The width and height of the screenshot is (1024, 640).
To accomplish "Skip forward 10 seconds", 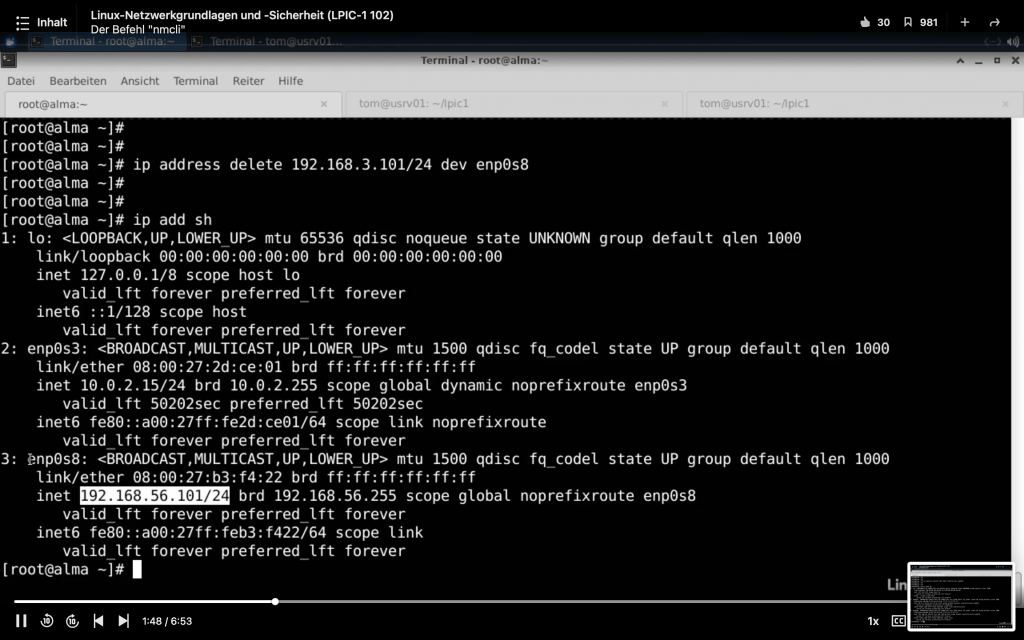I will pyautogui.click(x=72, y=621).
